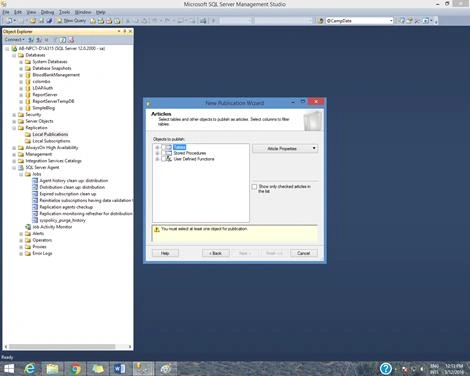Select User Defined Functions label in wizard
This screenshot has height=376, width=470.
194,159
